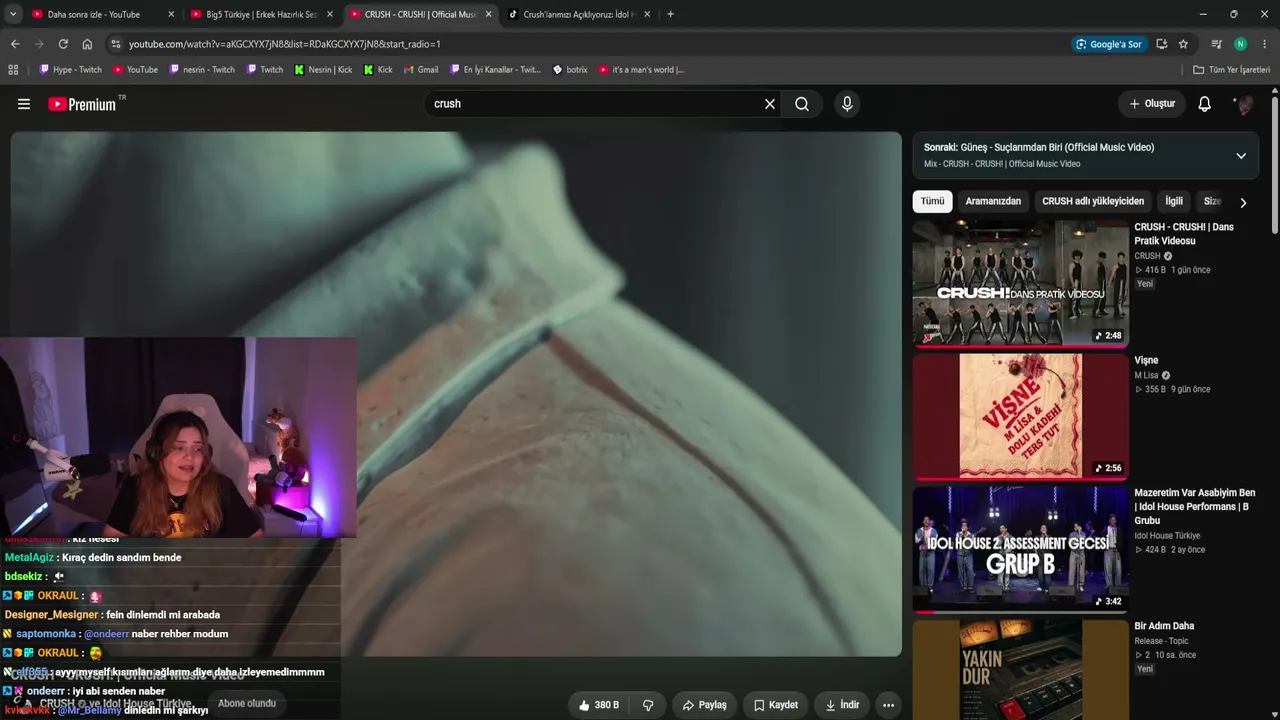
Task: Open a new browser tab
Action: coord(670,14)
